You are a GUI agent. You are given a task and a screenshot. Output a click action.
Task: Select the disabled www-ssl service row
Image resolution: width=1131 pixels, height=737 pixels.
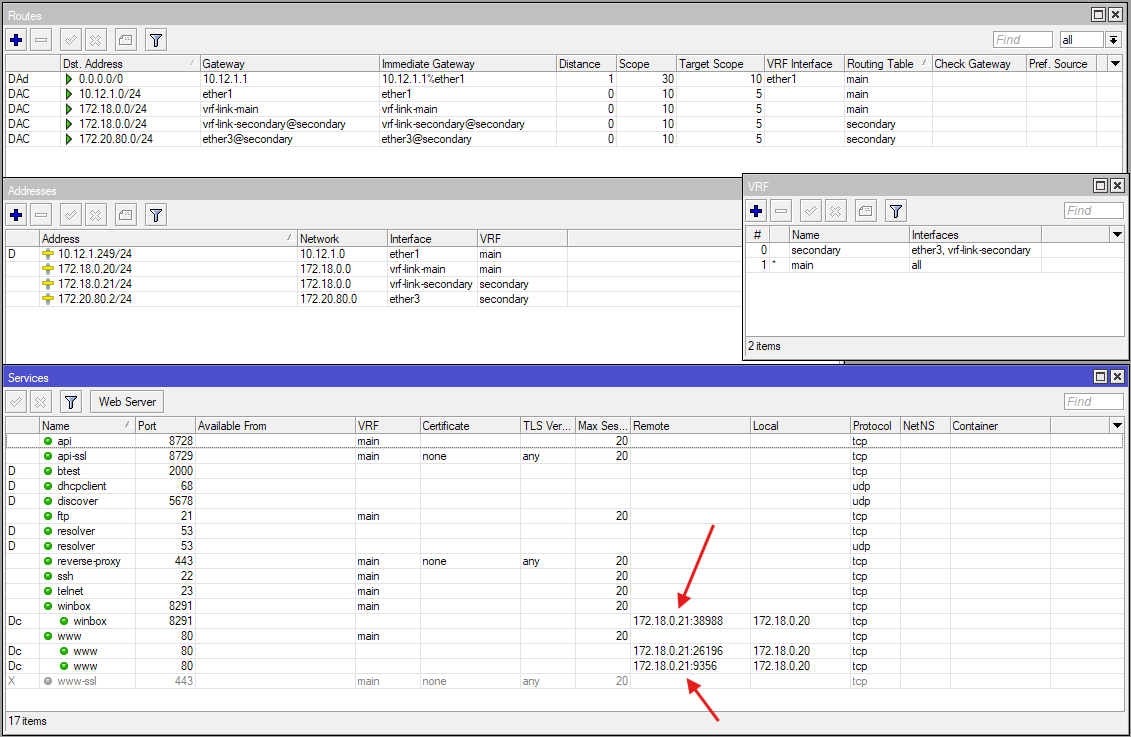tap(564, 681)
